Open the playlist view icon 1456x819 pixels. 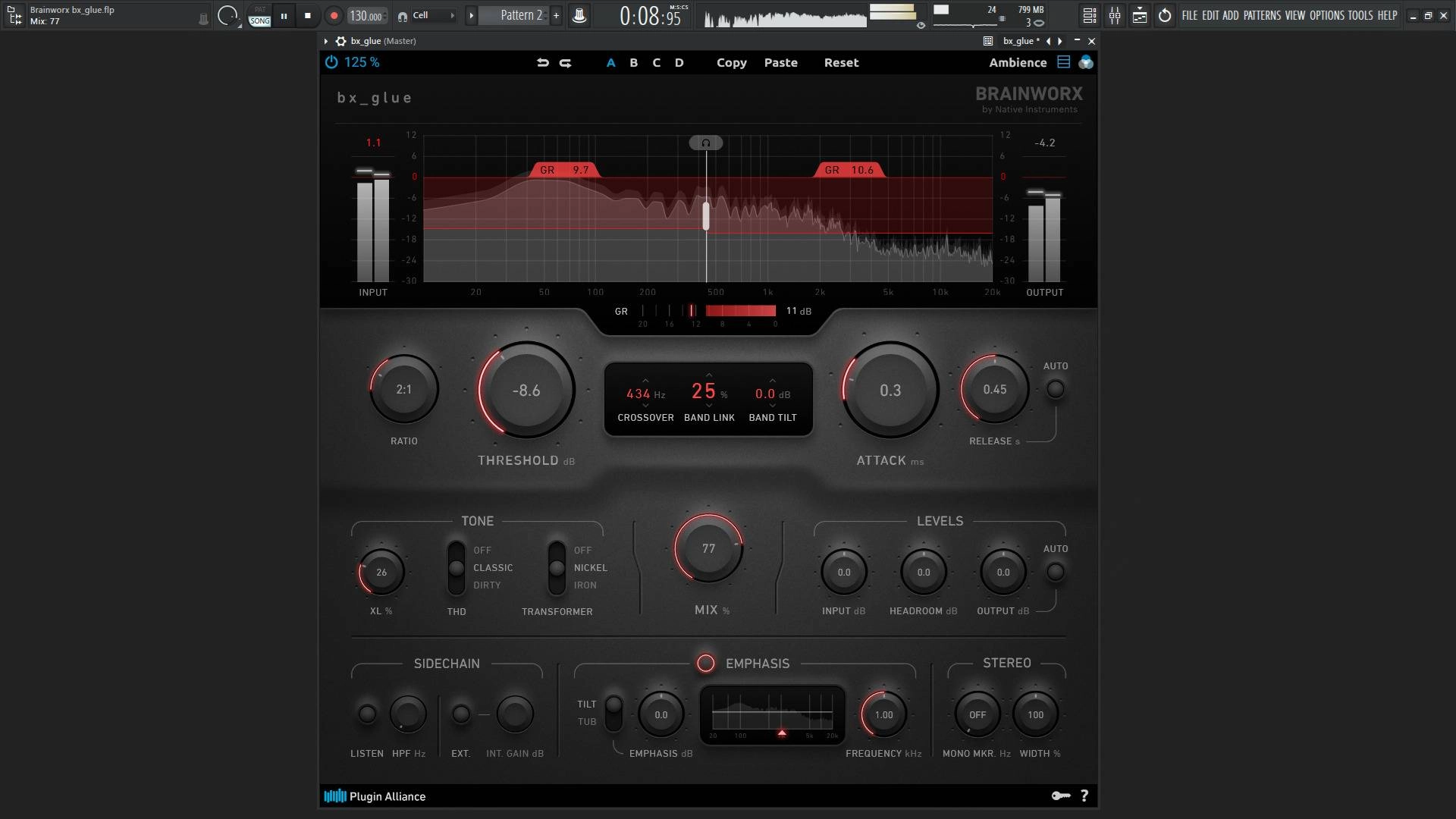1089,15
